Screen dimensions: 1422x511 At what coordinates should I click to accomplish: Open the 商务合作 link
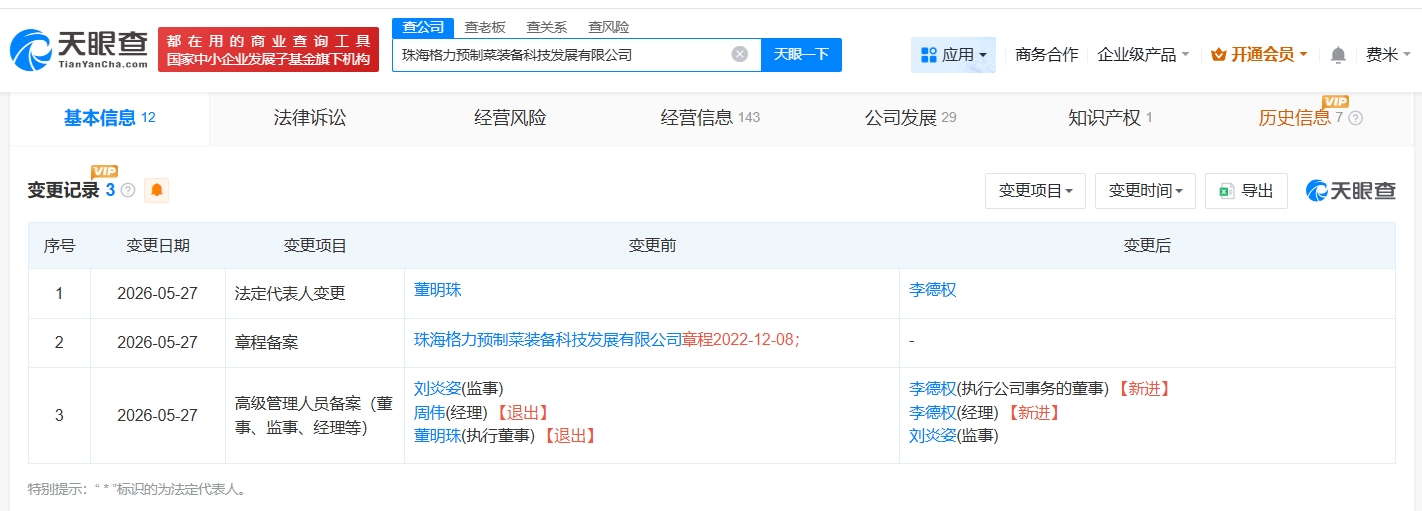pos(1046,55)
